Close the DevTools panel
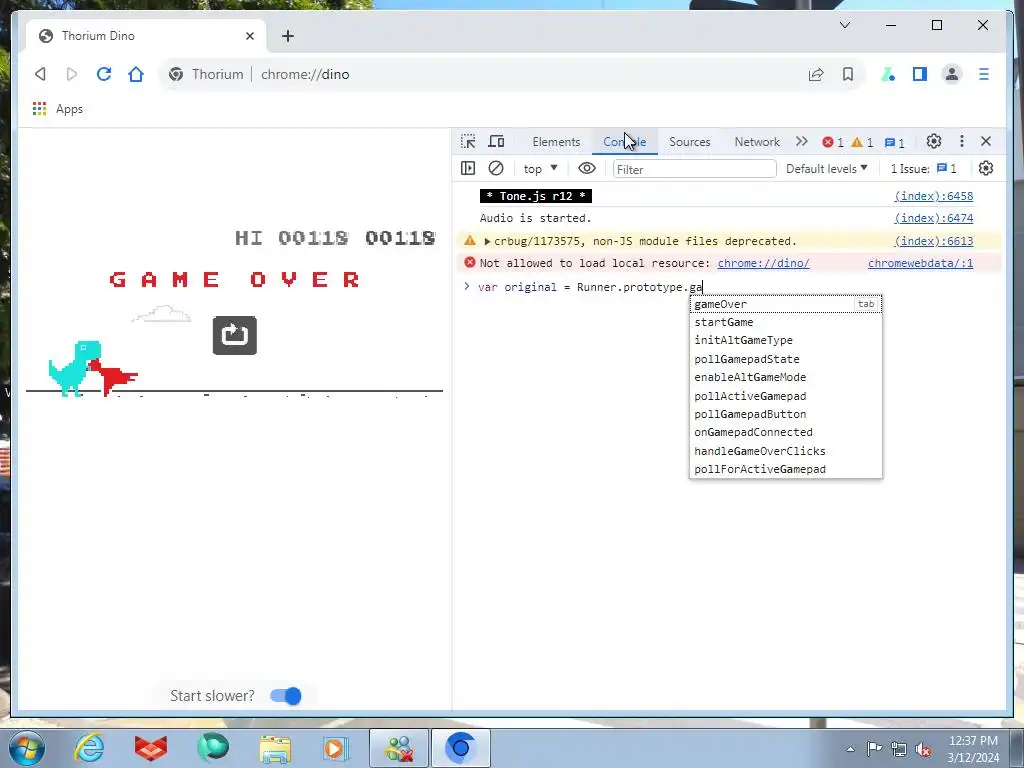The height and width of the screenshot is (768, 1024). pos(985,141)
